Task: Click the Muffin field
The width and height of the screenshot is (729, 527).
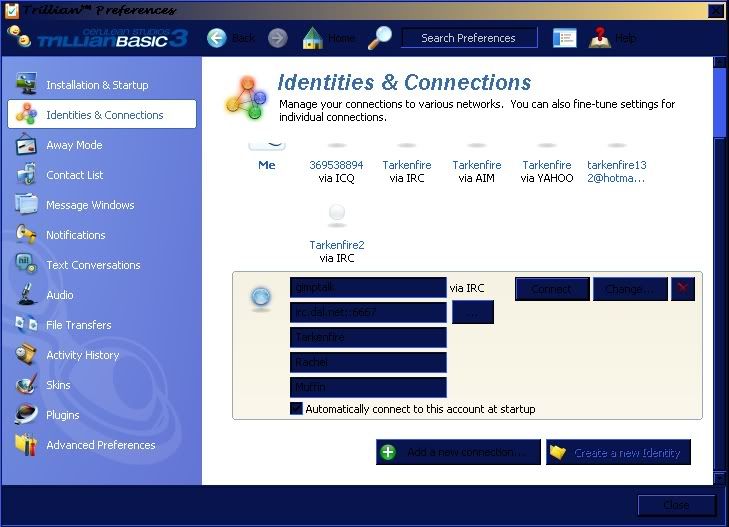Action: (368, 387)
